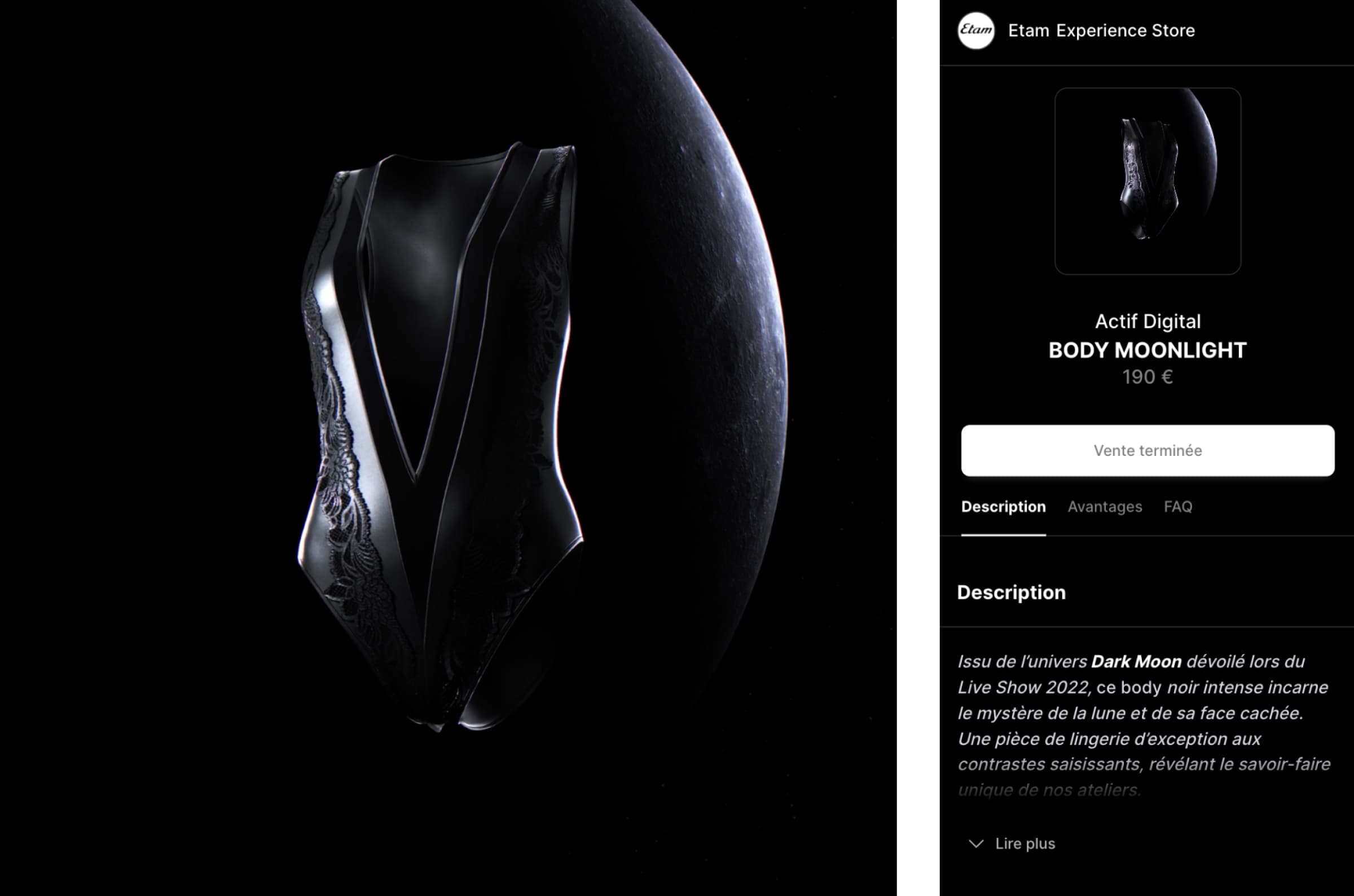Switch to the FAQ tab

pyautogui.click(x=1178, y=507)
